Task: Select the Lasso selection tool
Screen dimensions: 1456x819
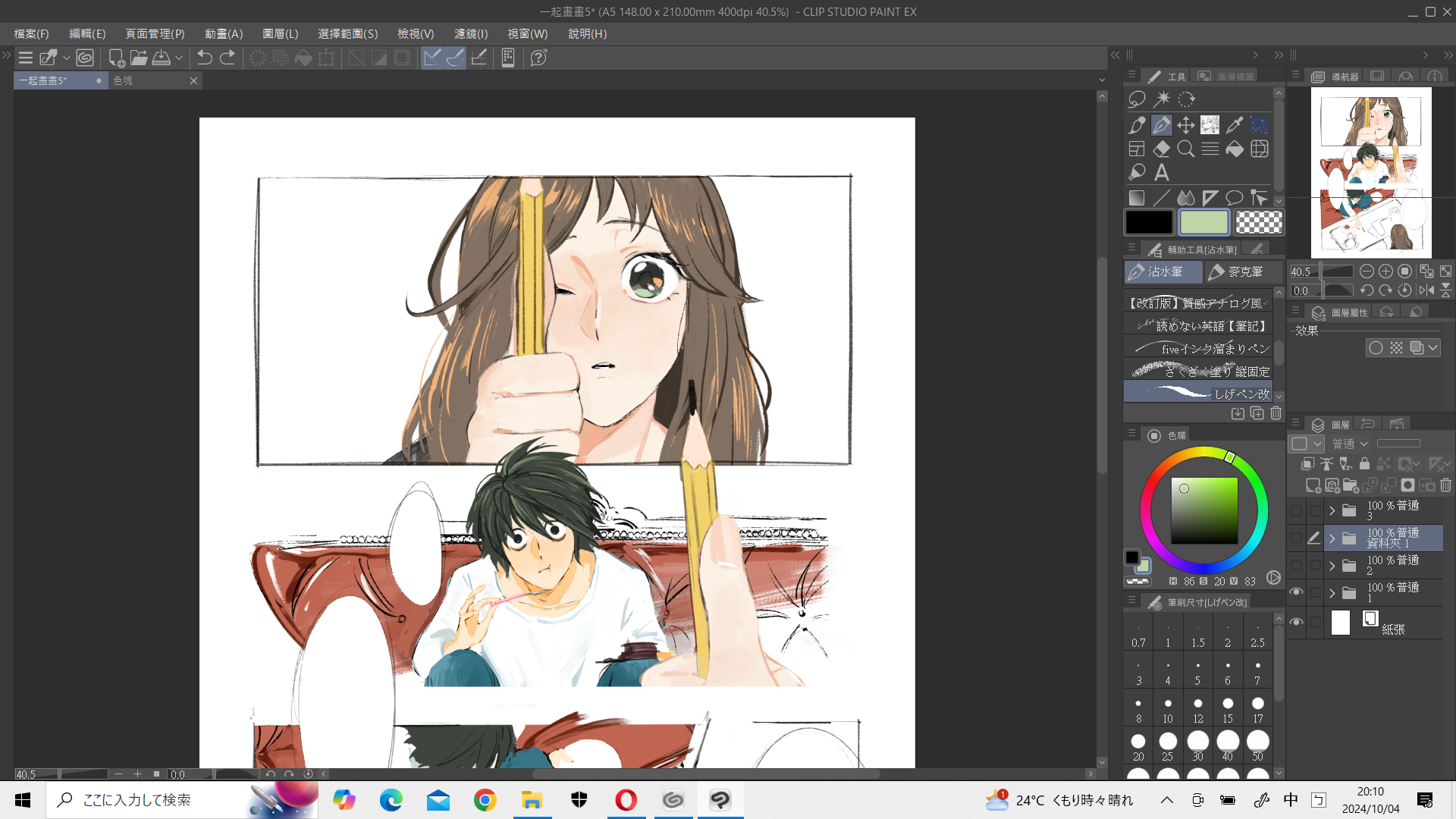Action: pos(1136,99)
